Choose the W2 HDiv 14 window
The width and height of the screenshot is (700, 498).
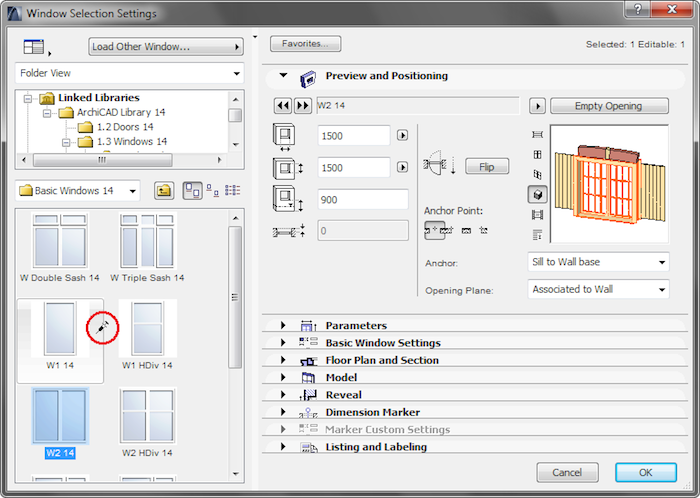coord(147,423)
